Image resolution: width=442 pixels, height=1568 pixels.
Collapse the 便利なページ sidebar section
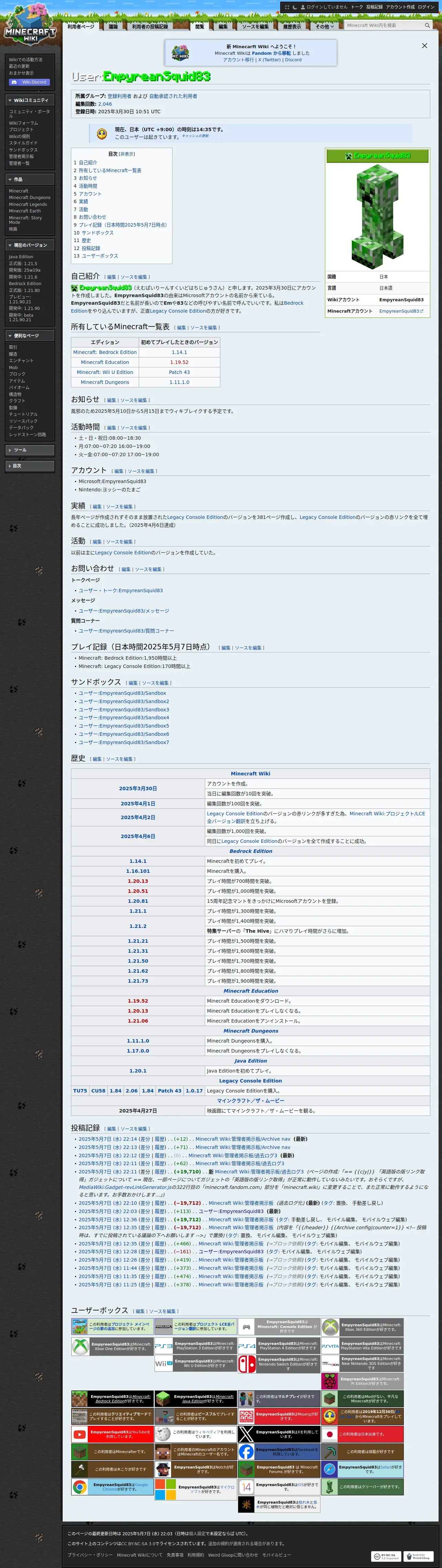pos(30,335)
